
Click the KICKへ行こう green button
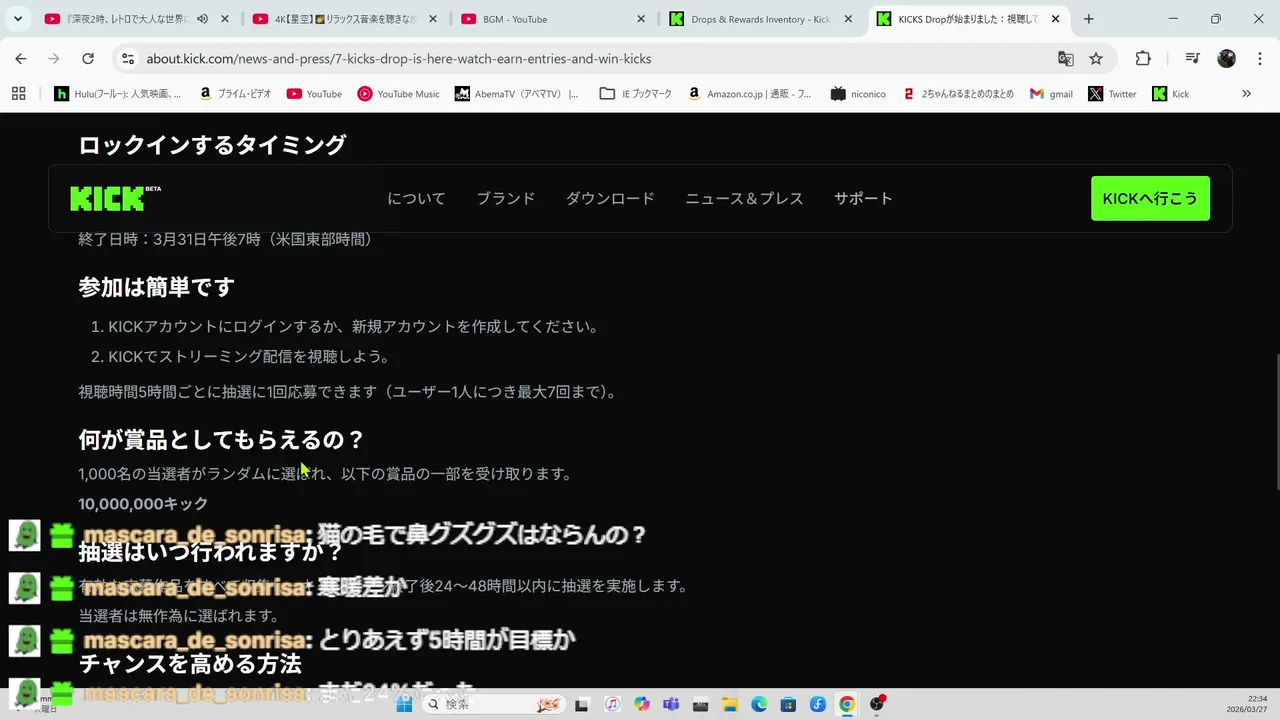[1150, 198]
